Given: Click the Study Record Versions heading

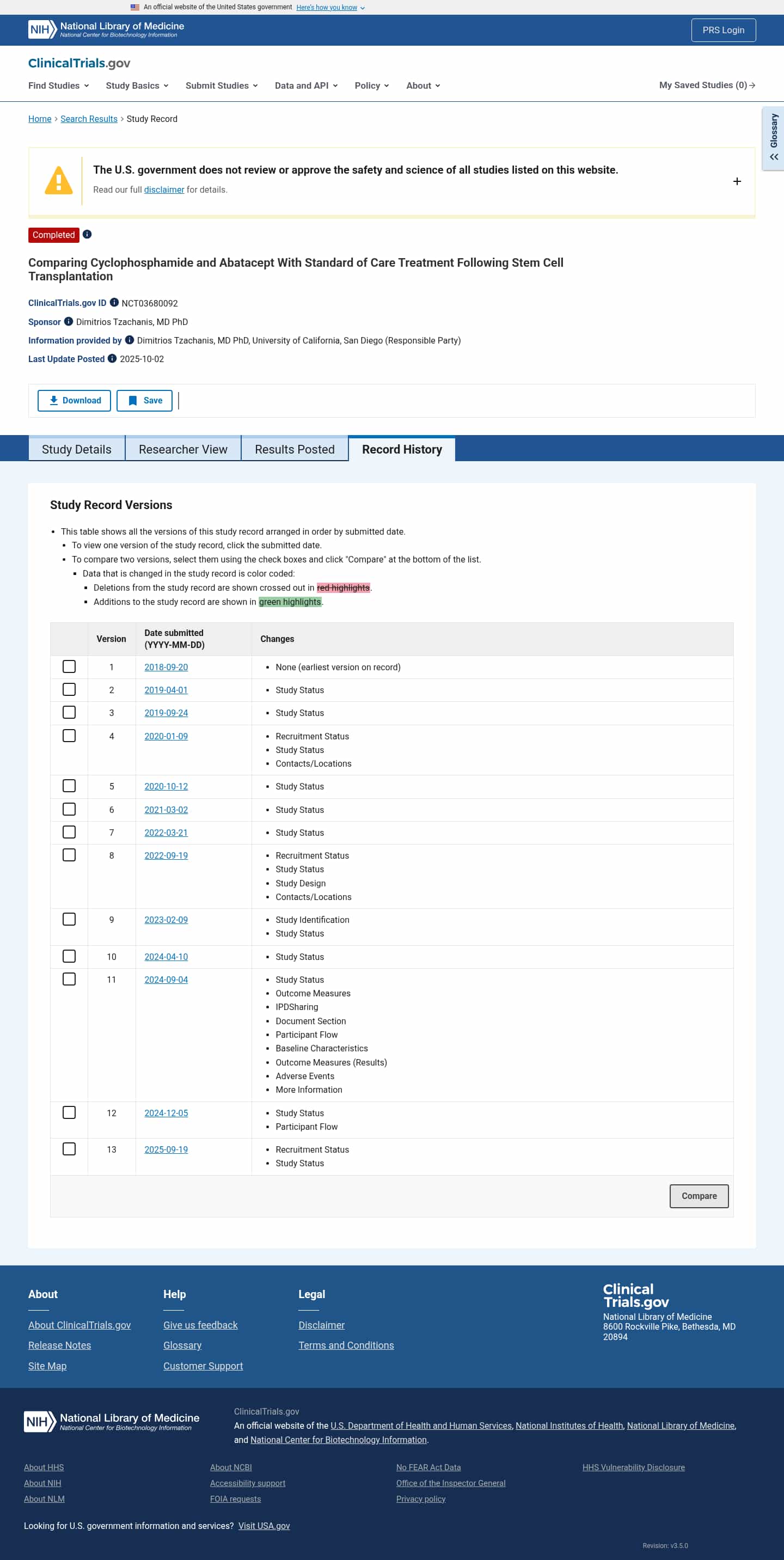Looking at the screenshot, I should click(x=111, y=504).
